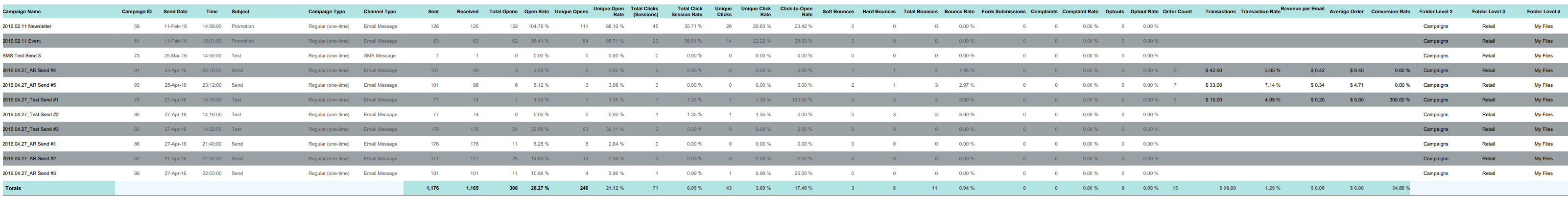This screenshot has height=199, width=1568.
Task: Open the 2016.02.11 Newsletter campaign row
Action: coord(27,27)
